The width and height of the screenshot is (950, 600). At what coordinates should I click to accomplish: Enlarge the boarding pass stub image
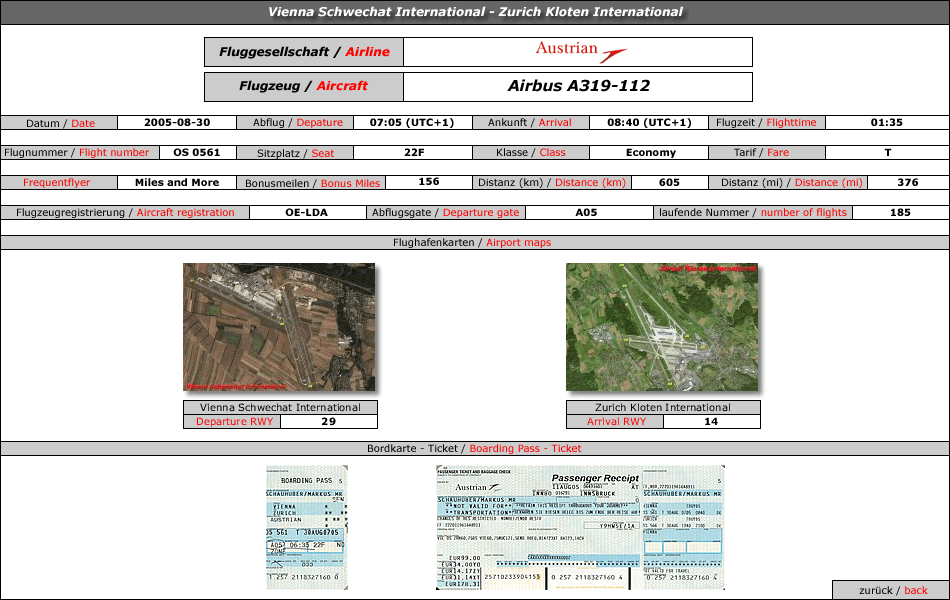coord(307,527)
